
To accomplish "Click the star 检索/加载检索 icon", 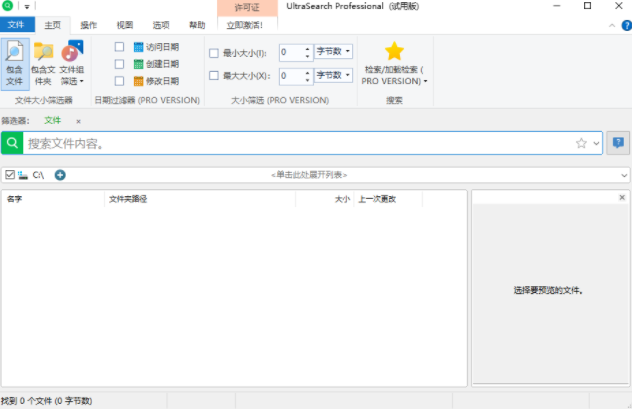I will [394, 51].
